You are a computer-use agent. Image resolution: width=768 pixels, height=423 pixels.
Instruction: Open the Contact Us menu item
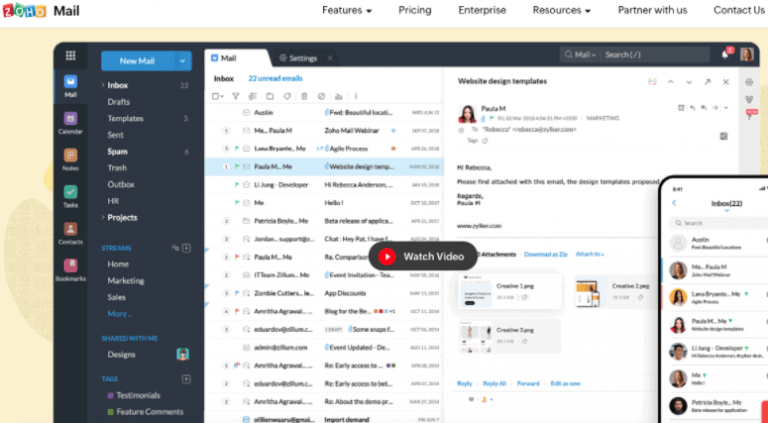coord(739,10)
